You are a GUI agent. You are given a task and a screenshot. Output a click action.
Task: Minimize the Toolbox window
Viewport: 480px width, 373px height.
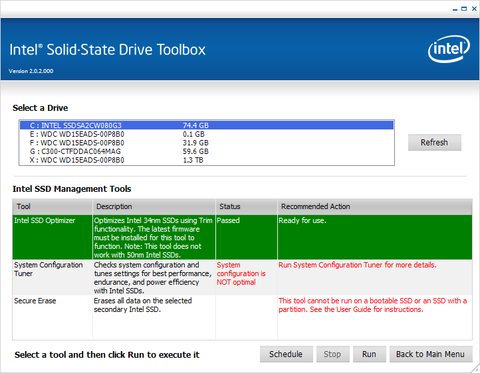(455, 9)
